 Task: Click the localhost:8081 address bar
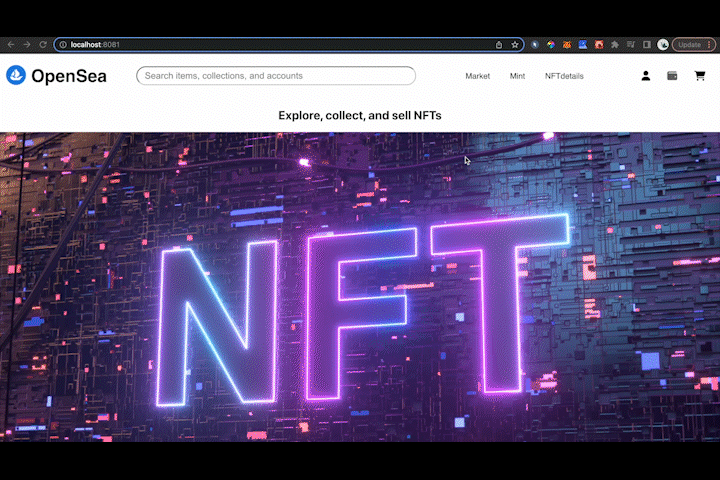pyautogui.click(x=289, y=45)
